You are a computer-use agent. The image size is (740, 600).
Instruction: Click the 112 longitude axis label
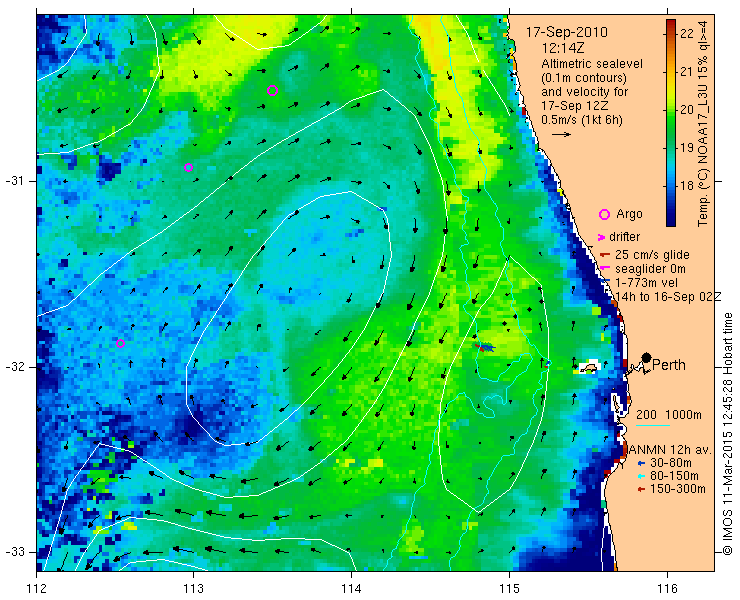[36, 588]
